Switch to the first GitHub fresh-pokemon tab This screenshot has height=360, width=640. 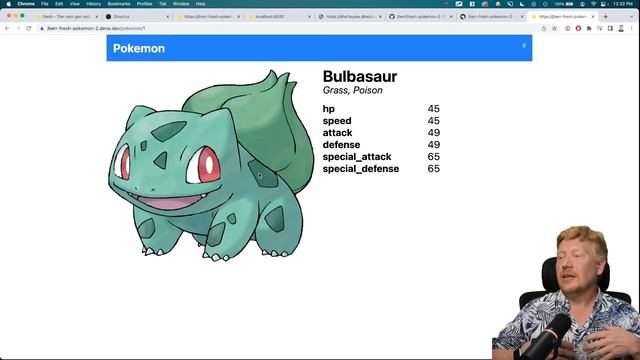(421, 17)
